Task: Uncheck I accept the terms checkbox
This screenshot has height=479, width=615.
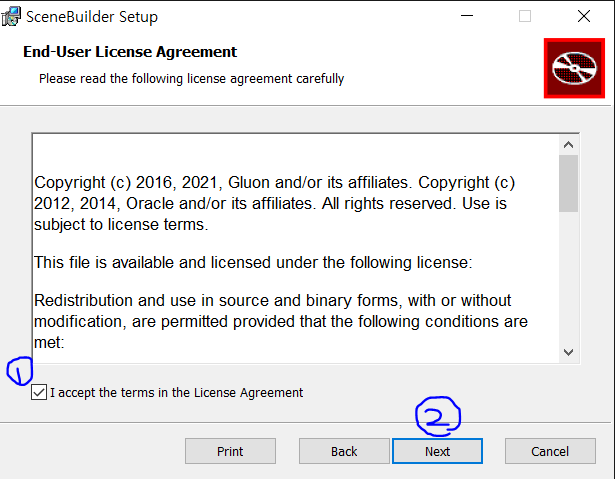Action: pyautogui.click(x=39, y=392)
